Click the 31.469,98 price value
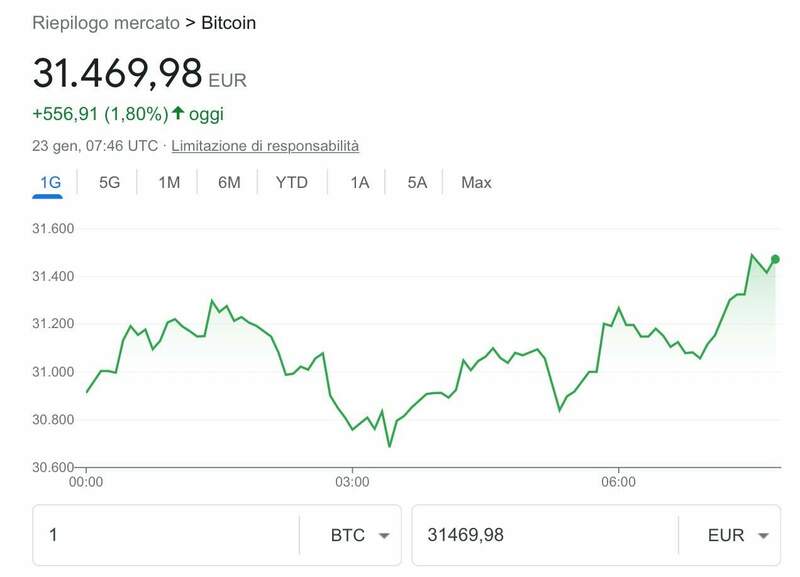The image size is (800, 577). (x=117, y=73)
